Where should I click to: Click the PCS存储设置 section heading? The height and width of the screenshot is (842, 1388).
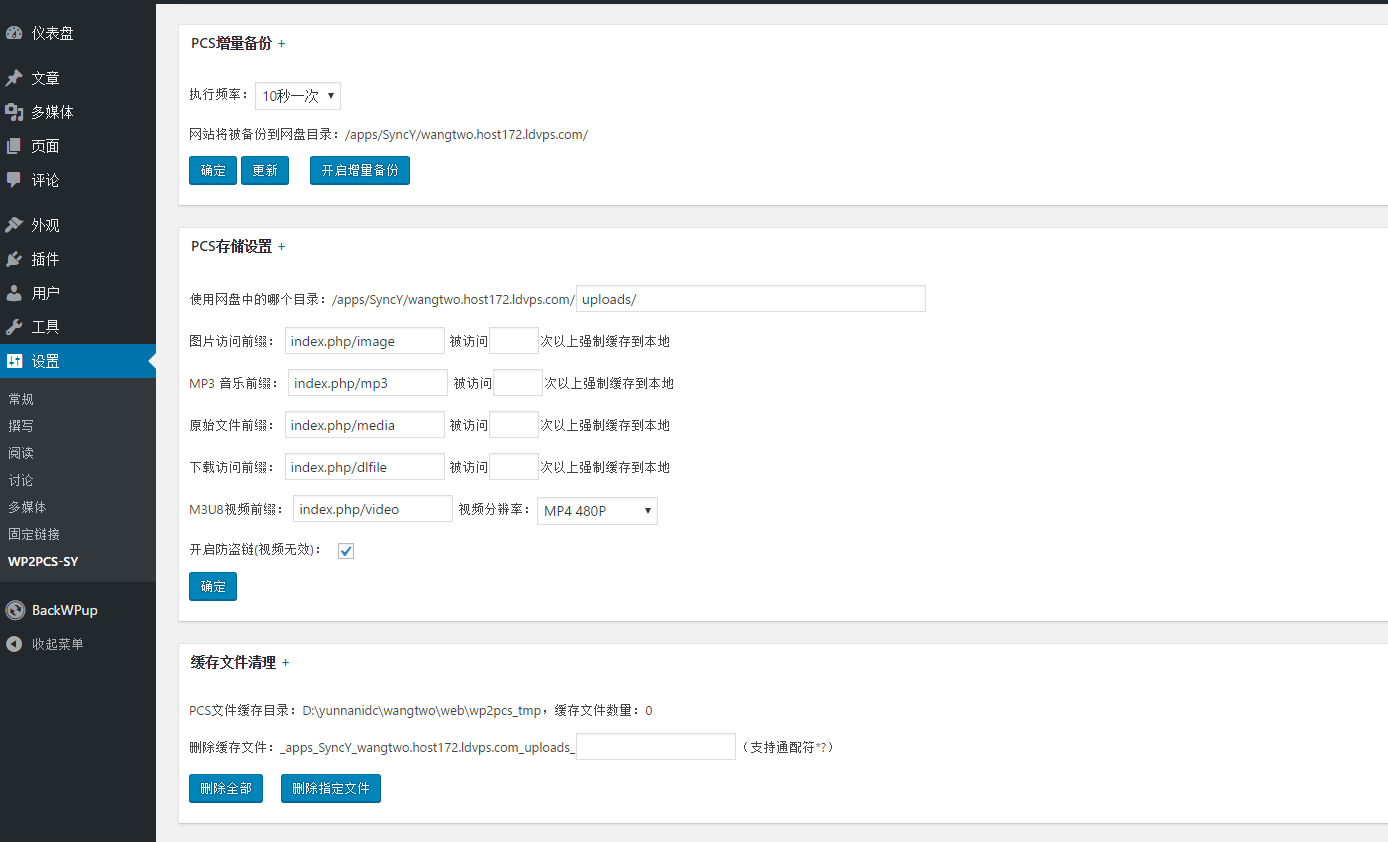click(231, 247)
